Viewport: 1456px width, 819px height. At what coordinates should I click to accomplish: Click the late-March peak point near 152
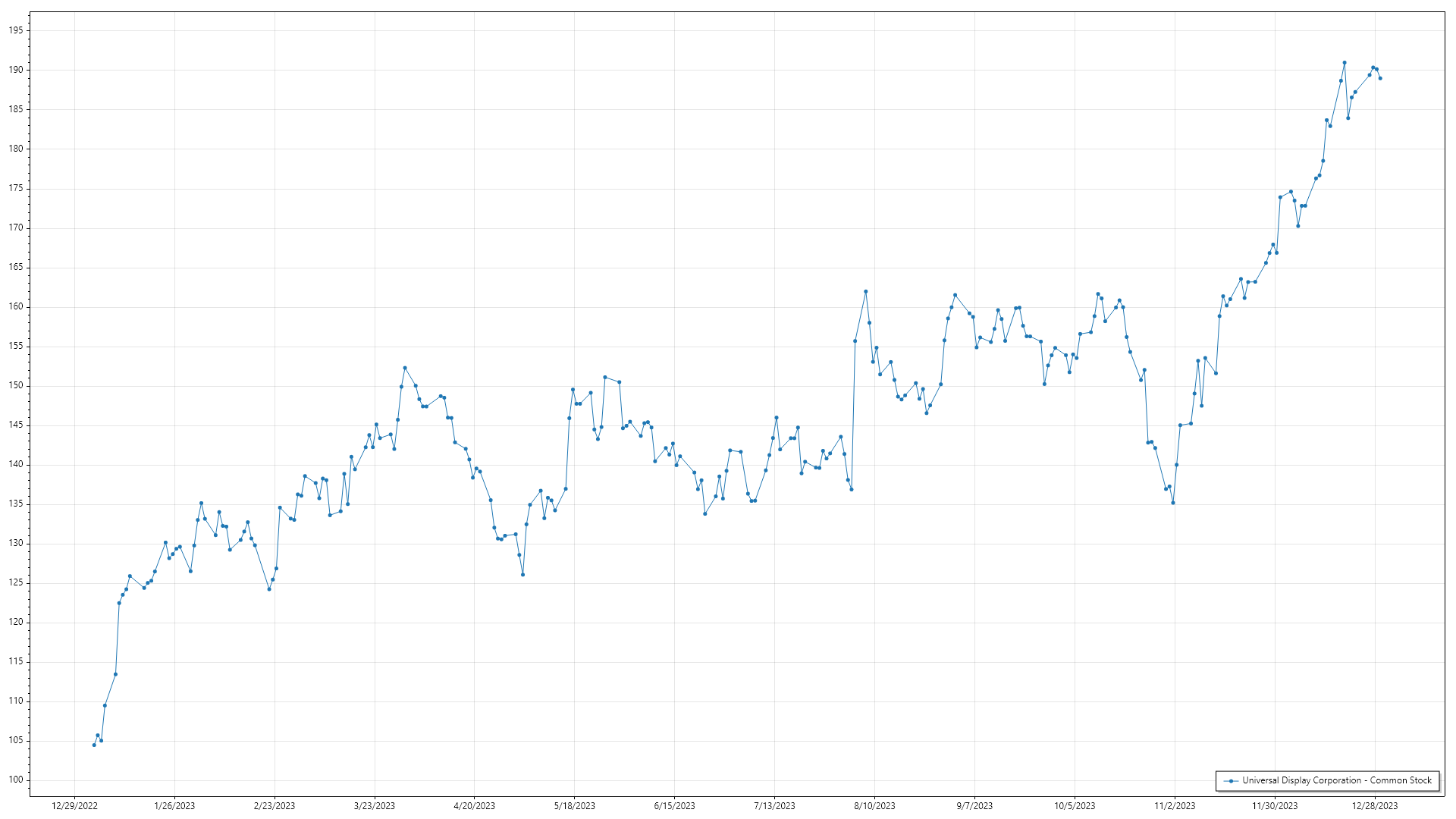[x=405, y=368]
